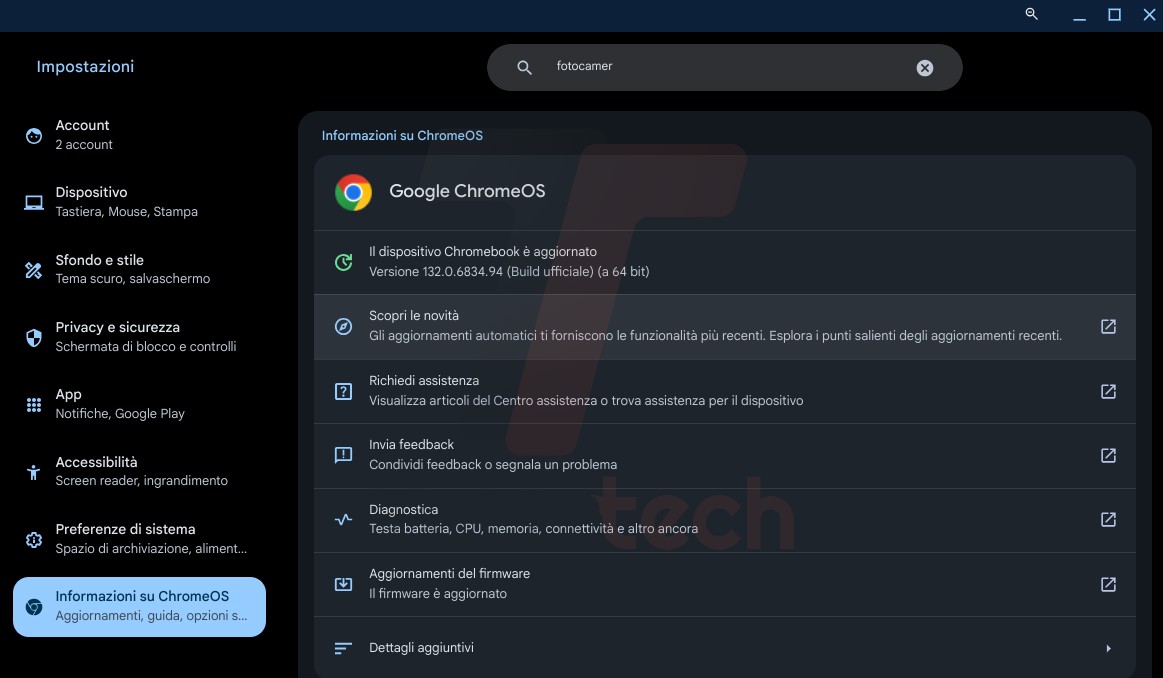Click the Scopri le novità compass icon
Image resolution: width=1163 pixels, height=678 pixels.
(x=343, y=326)
